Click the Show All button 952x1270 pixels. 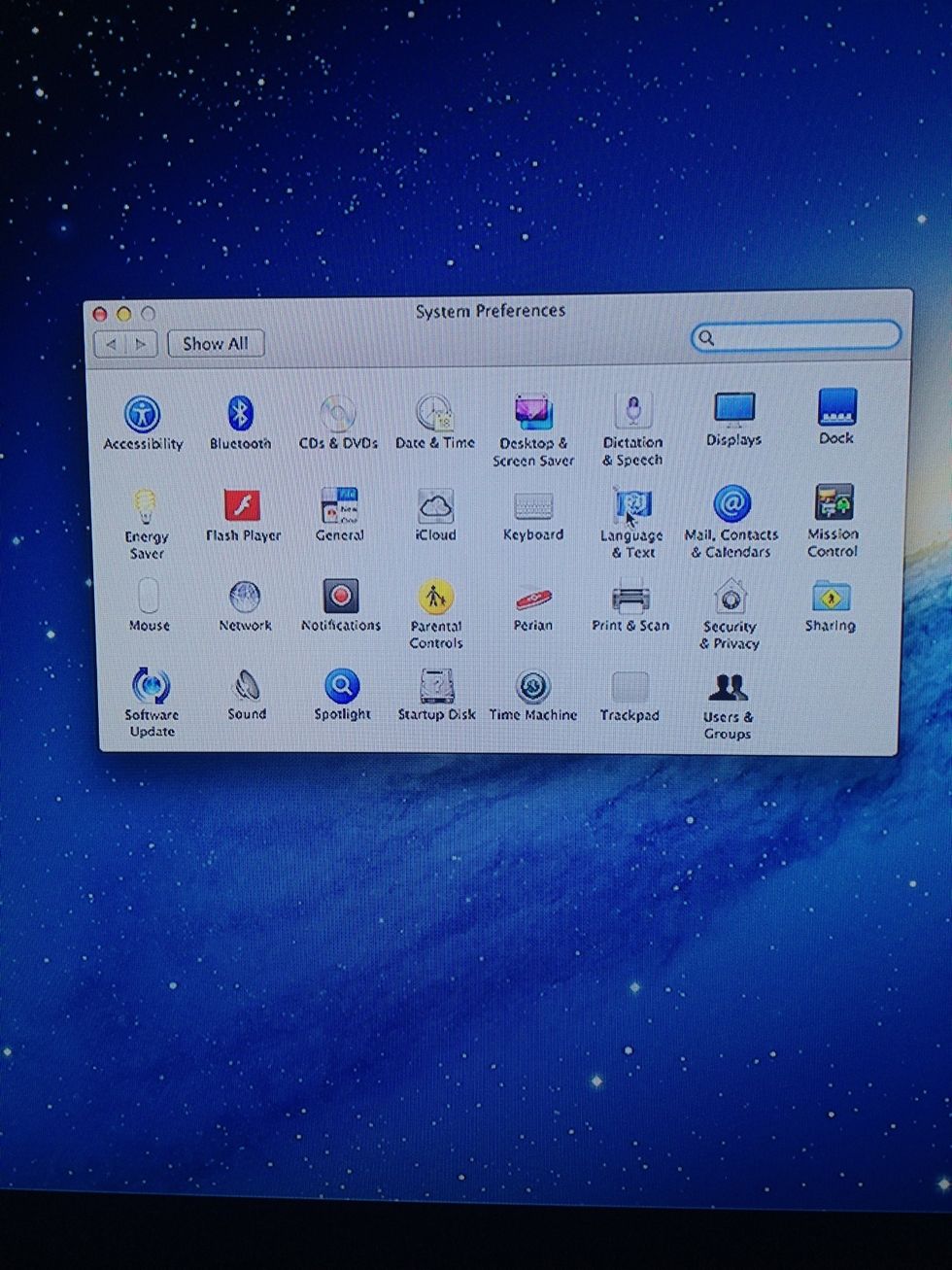(x=215, y=344)
